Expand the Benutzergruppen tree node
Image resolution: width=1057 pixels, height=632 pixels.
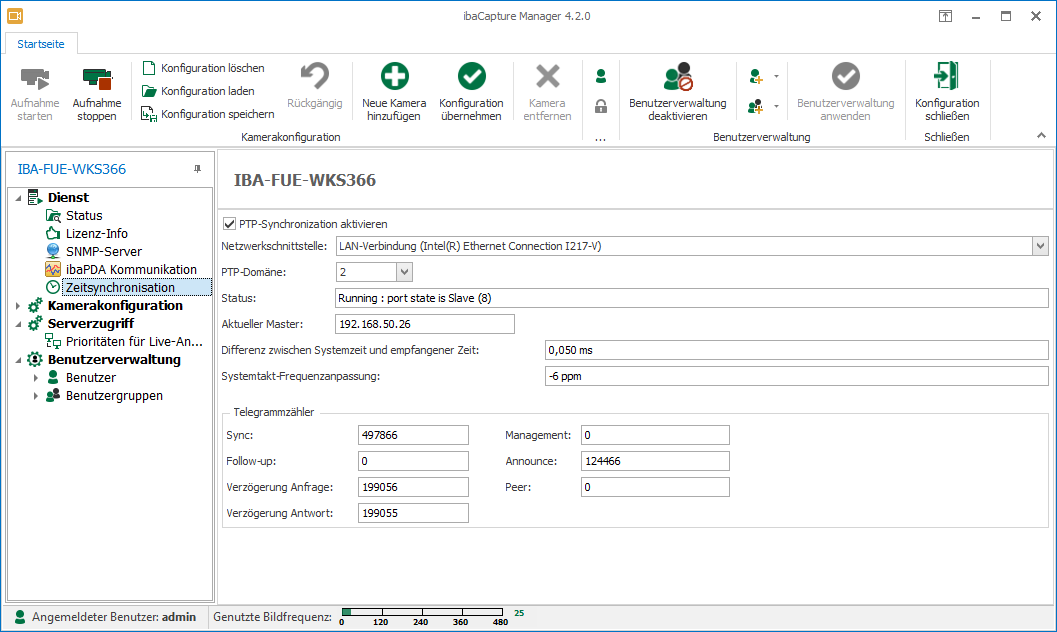(38, 396)
